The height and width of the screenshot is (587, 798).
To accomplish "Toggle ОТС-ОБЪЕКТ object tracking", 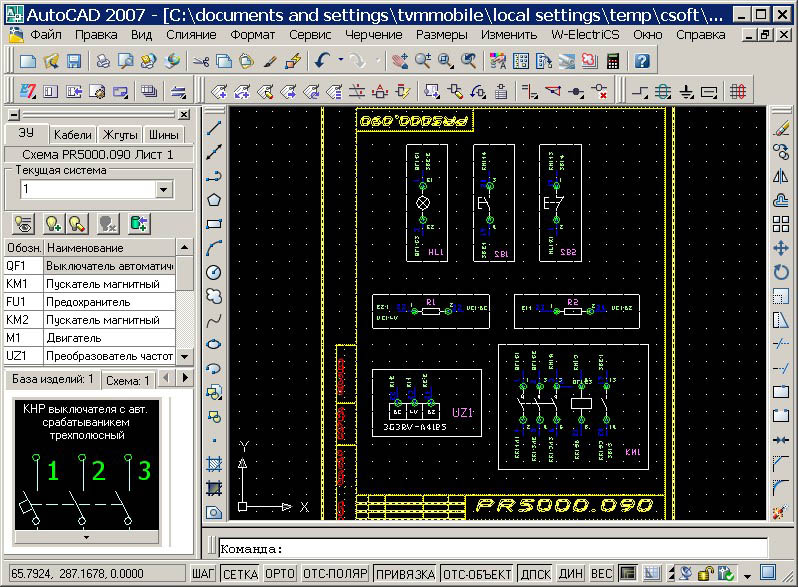I will [x=477, y=574].
